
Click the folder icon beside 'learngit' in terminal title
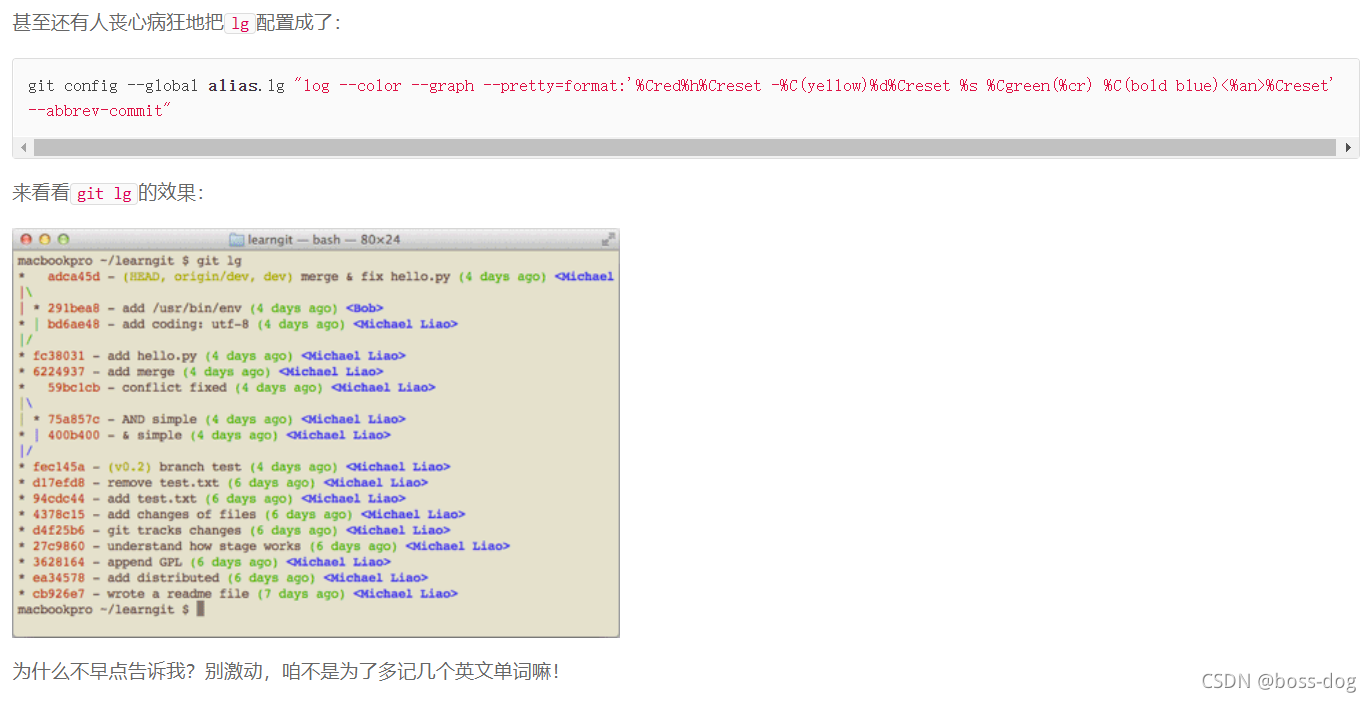coord(237,240)
